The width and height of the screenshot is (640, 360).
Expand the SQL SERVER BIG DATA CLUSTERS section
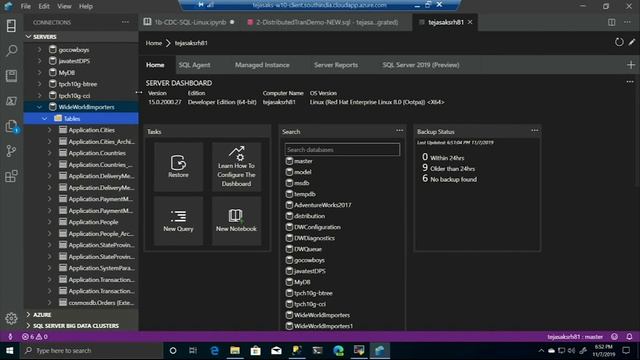pyautogui.click(x=29, y=326)
